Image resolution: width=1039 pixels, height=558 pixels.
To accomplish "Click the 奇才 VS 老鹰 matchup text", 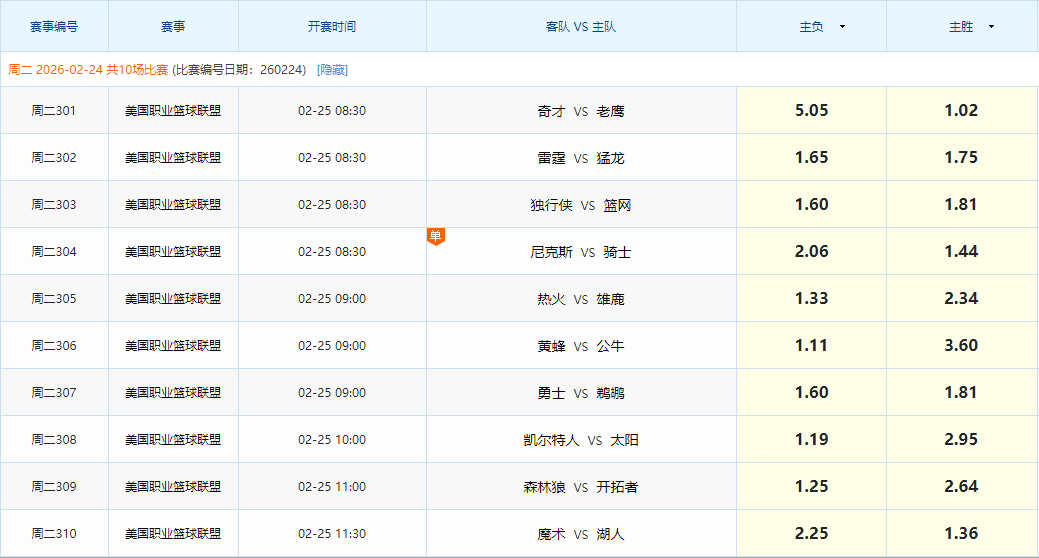I will 580,111.
